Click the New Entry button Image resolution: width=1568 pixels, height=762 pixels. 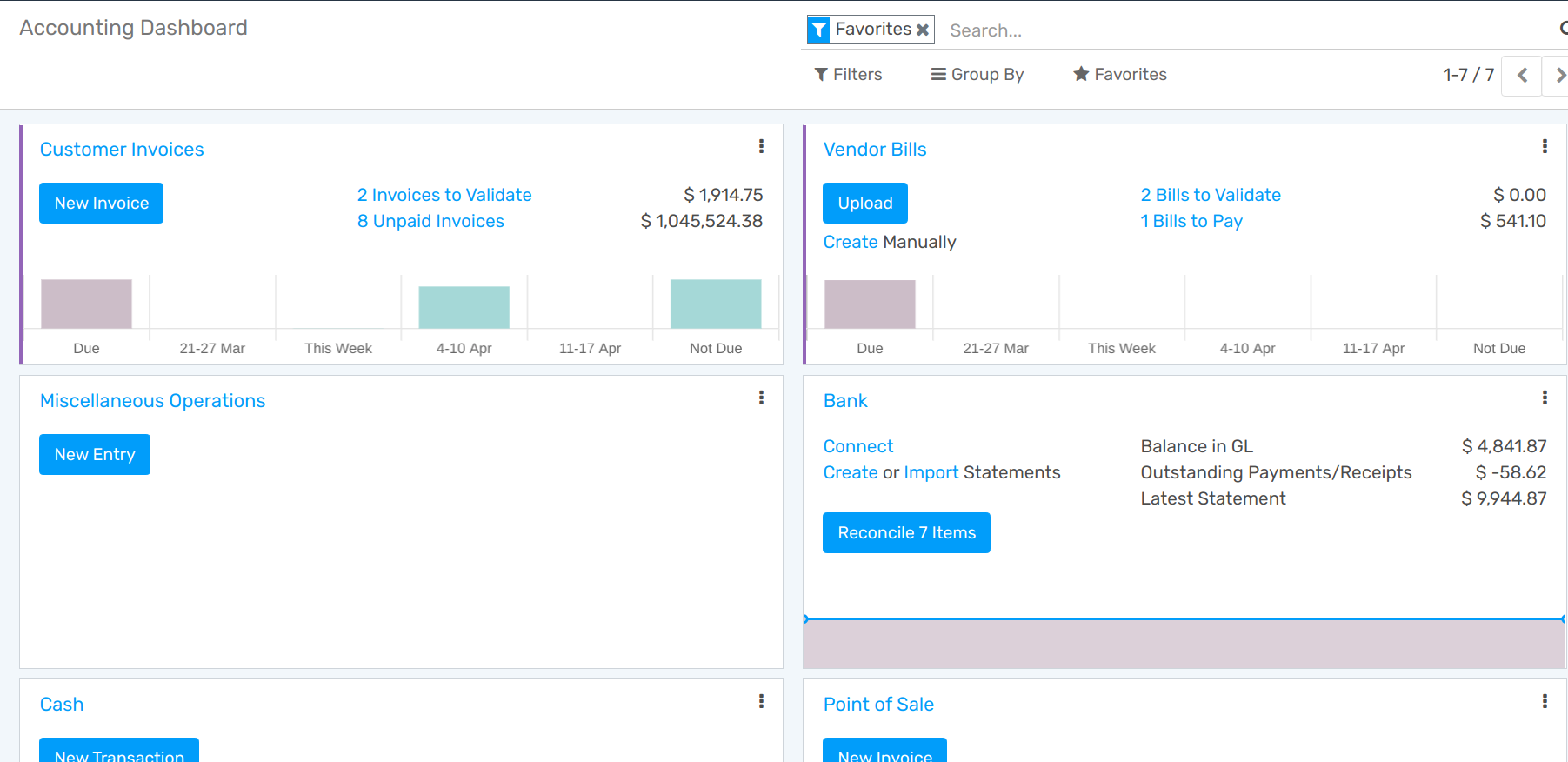[95, 454]
